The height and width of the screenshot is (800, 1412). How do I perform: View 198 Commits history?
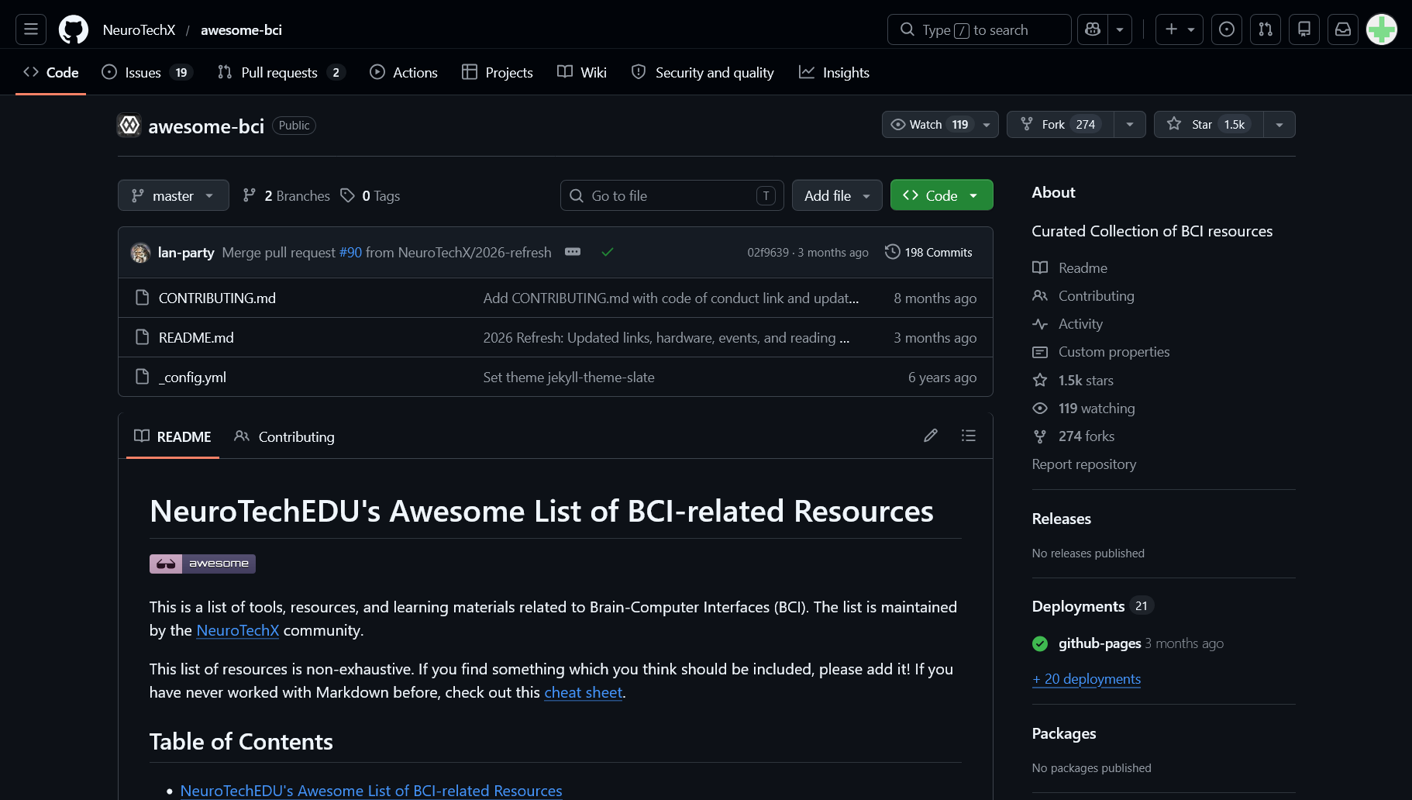929,252
